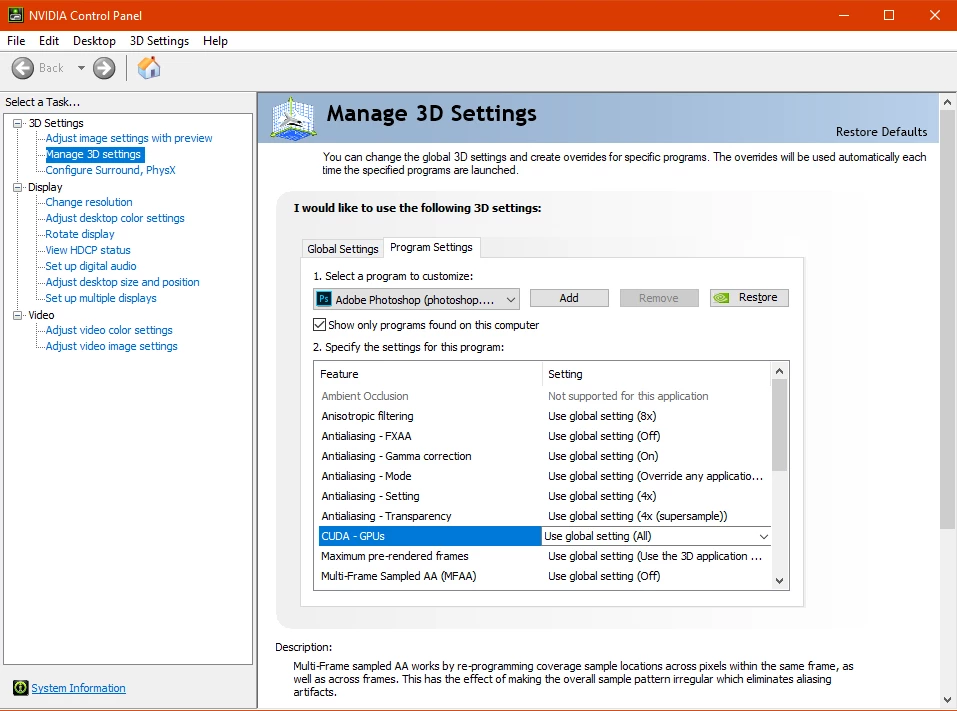Open Adjust video color settings
957x711 pixels.
(x=109, y=330)
